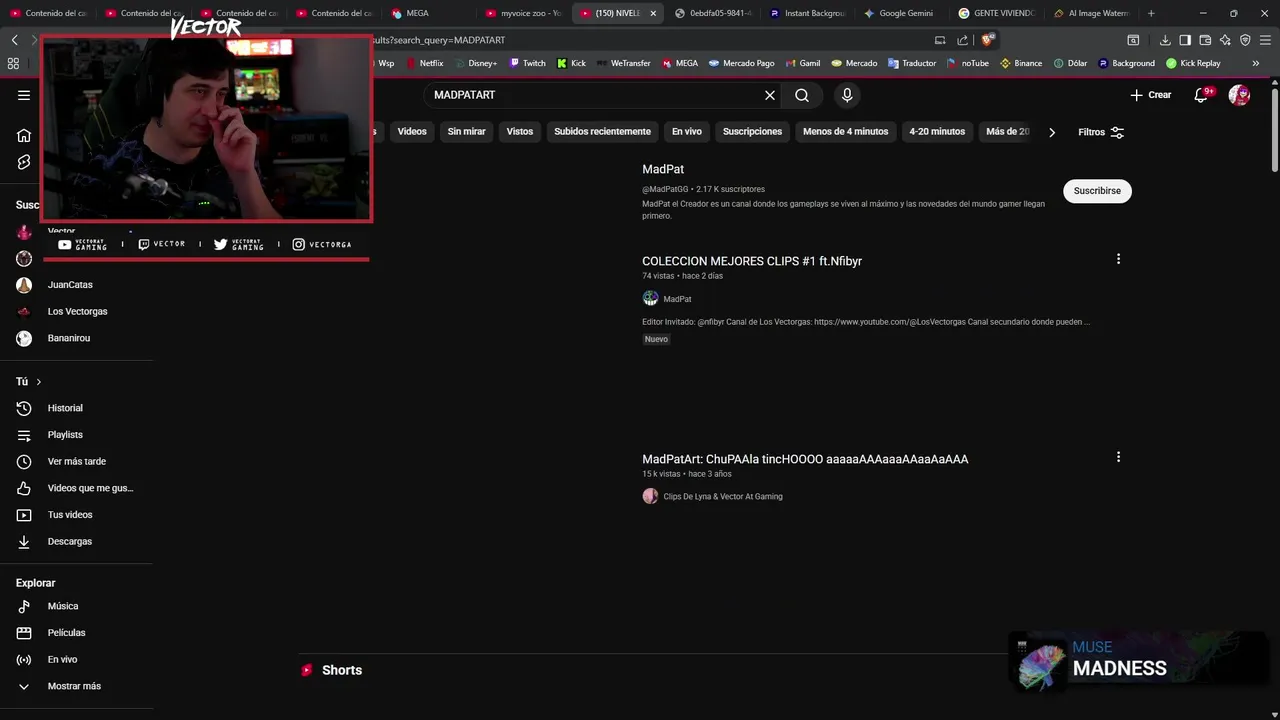
Task: Open the Crear create menu
Action: pyautogui.click(x=1150, y=95)
